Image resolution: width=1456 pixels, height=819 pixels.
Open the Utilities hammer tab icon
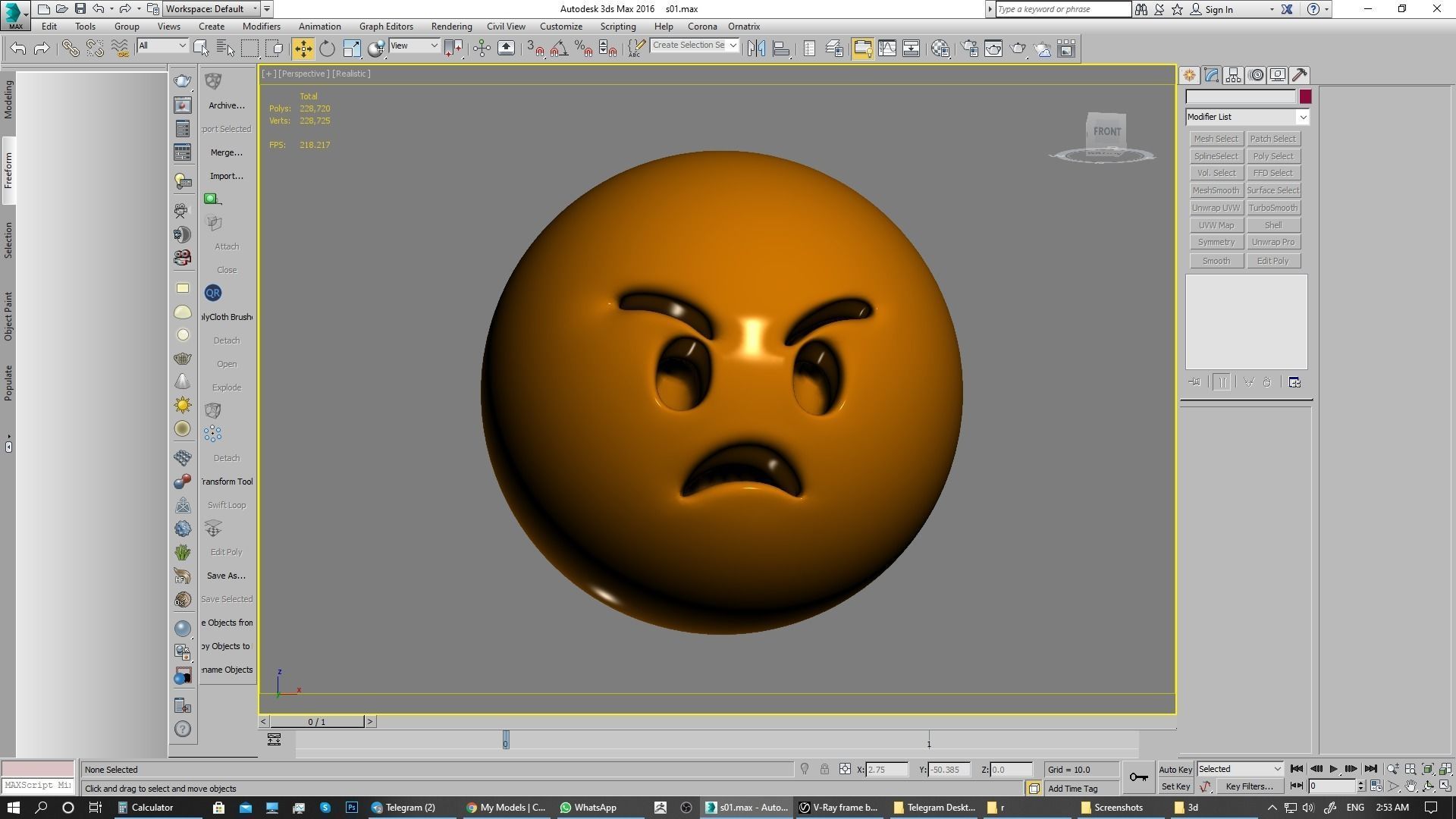(1300, 75)
